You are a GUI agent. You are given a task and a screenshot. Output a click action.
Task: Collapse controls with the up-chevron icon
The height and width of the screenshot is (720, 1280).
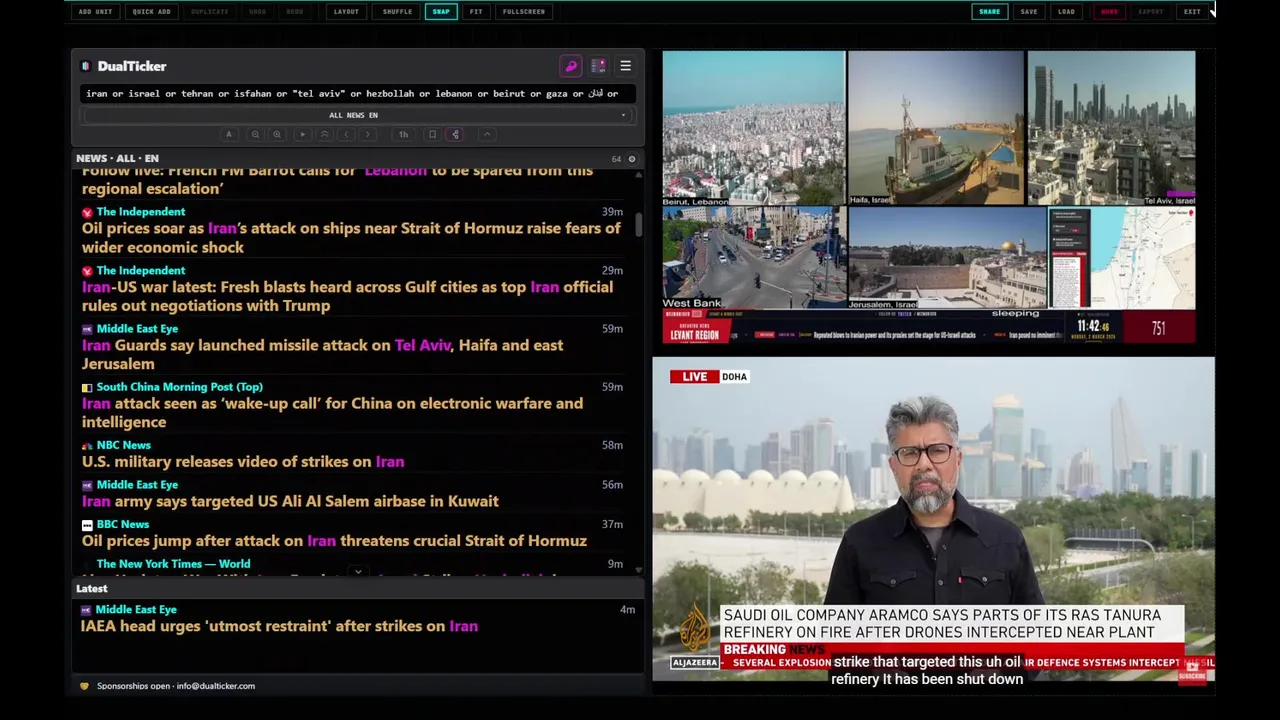(487, 134)
